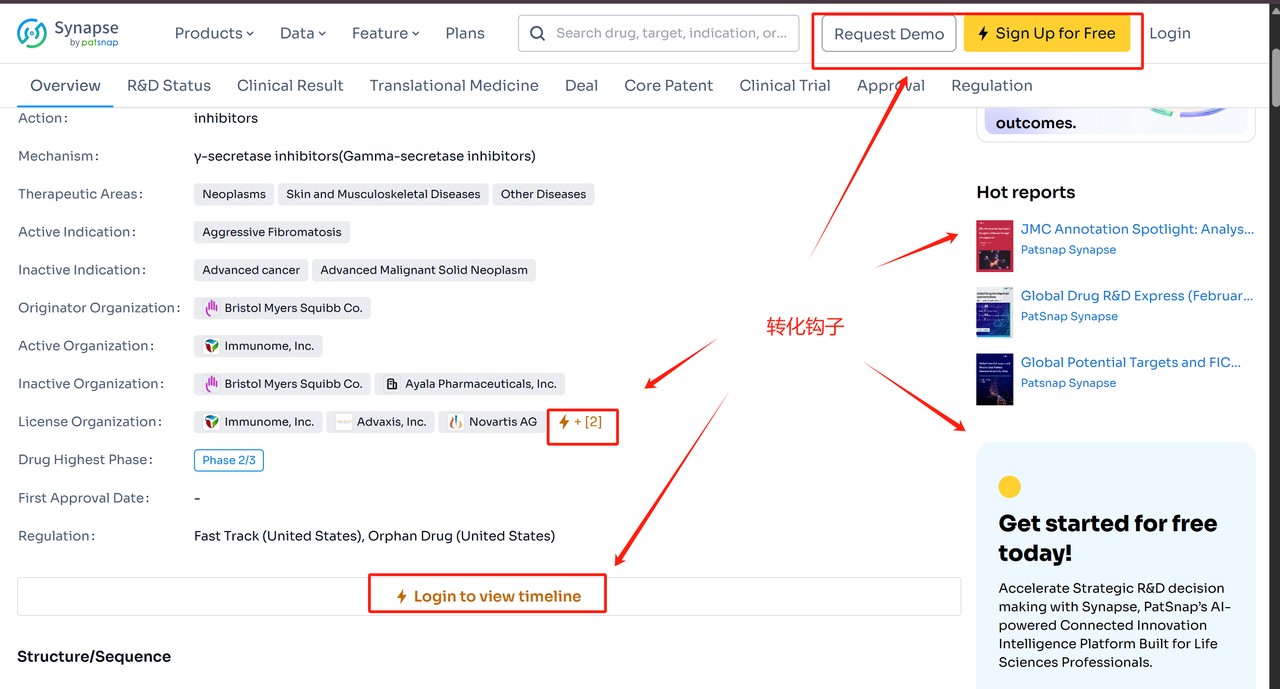Click the γ-secretase inhibitors mechanism text
The height and width of the screenshot is (689, 1280).
point(365,156)
